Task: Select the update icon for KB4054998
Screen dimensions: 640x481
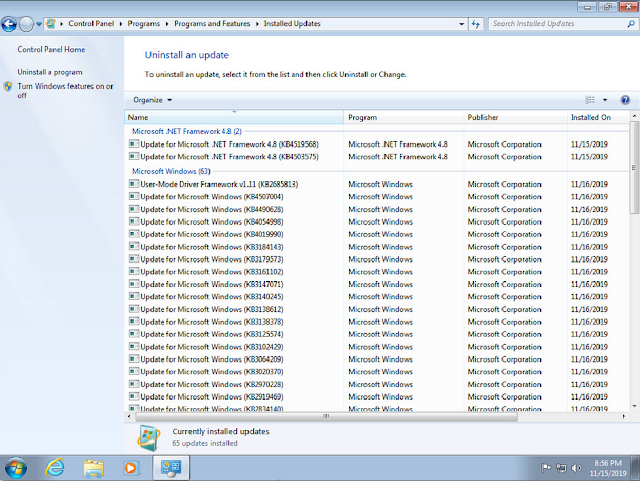Action: (x=134, y=222)
